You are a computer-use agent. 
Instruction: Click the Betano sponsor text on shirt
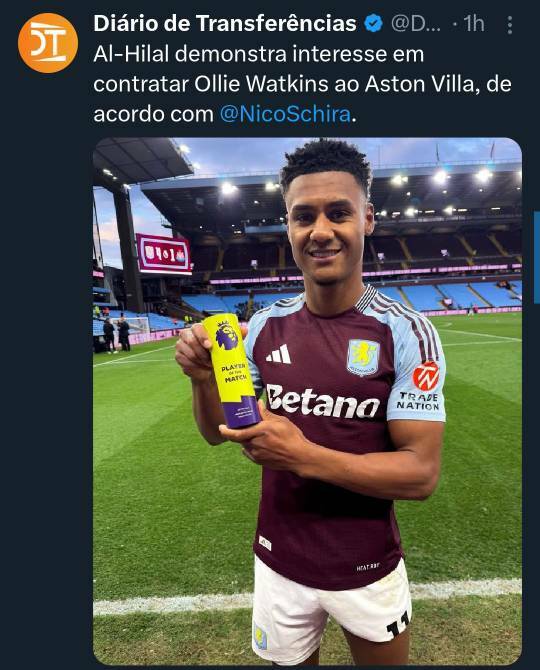pyautogui.click(x=323, y=401)
